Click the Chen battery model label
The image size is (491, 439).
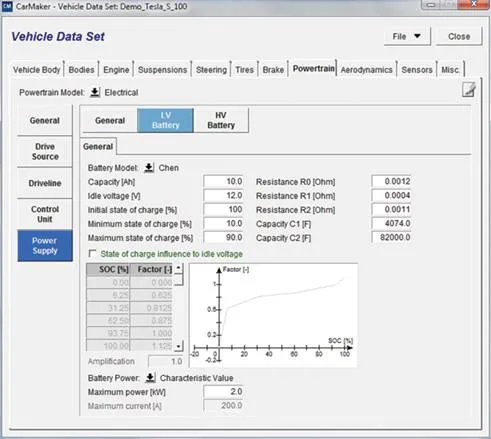tap(169, 167)
